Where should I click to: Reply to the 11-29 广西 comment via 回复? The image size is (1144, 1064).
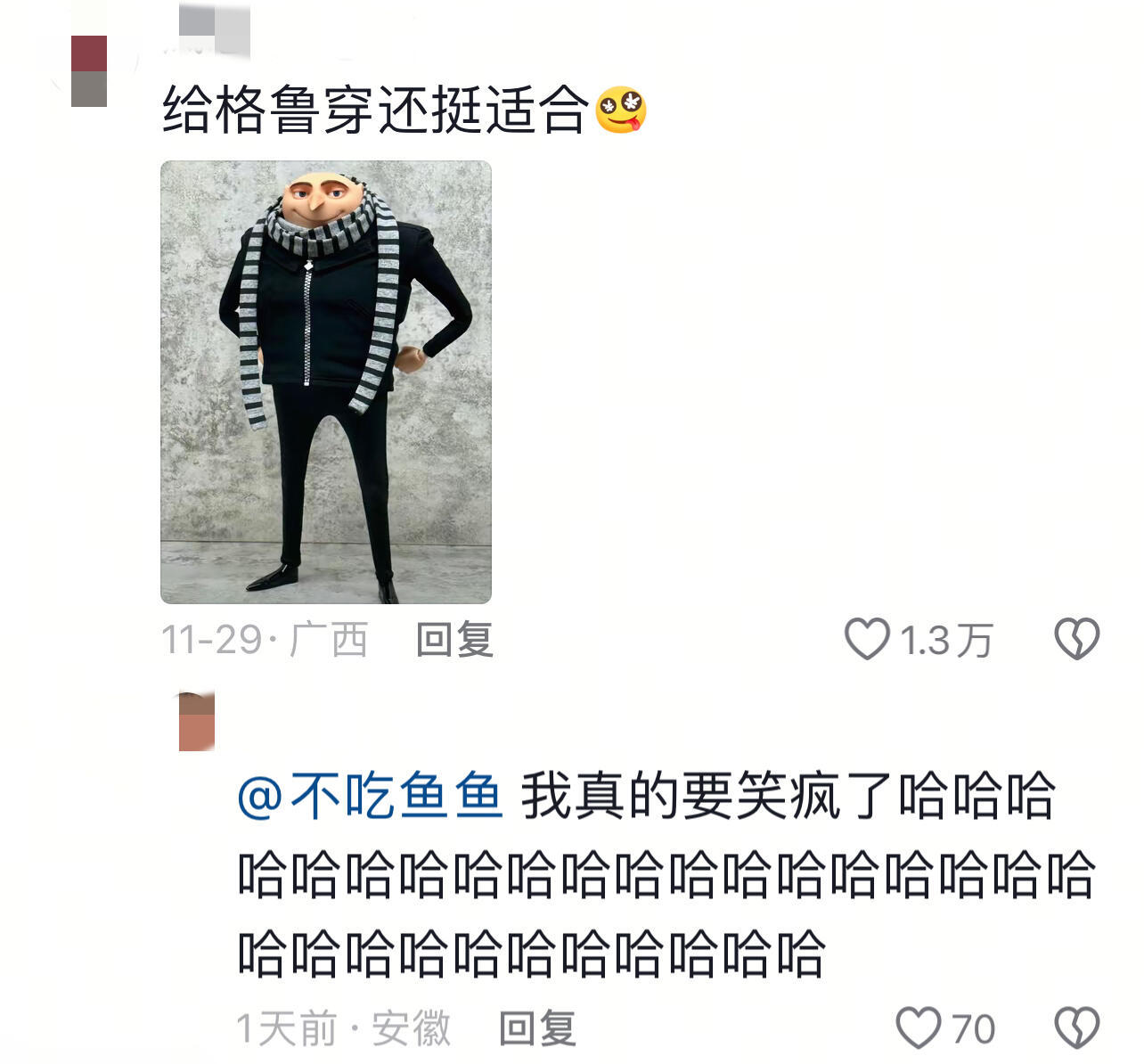tap(454, 640)
